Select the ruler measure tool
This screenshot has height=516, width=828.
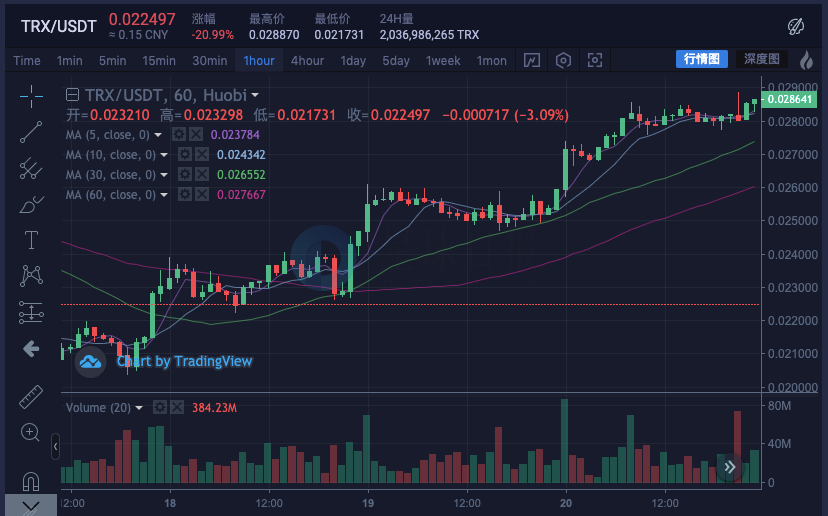coord(31,397)
